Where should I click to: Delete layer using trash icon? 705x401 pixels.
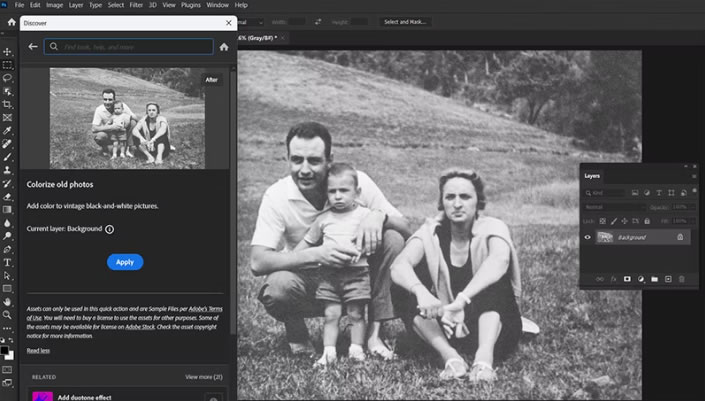click(682, 279)
